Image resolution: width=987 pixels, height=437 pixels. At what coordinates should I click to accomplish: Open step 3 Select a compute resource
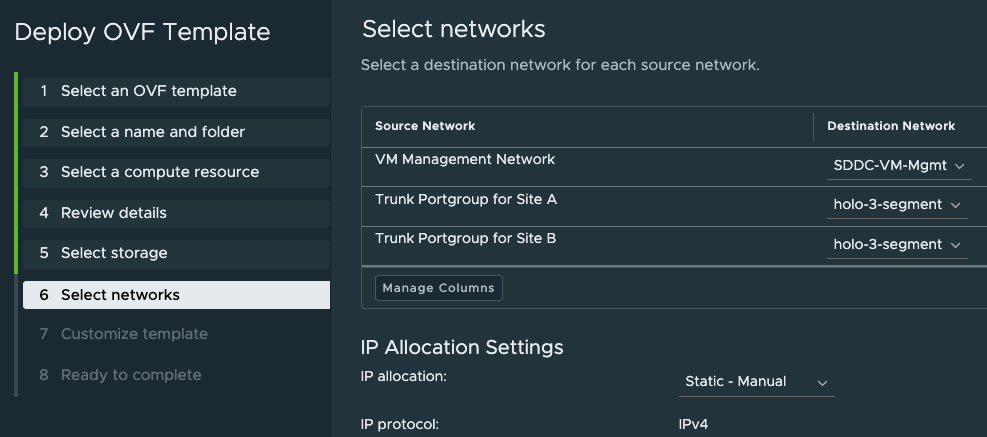point(159,172)
